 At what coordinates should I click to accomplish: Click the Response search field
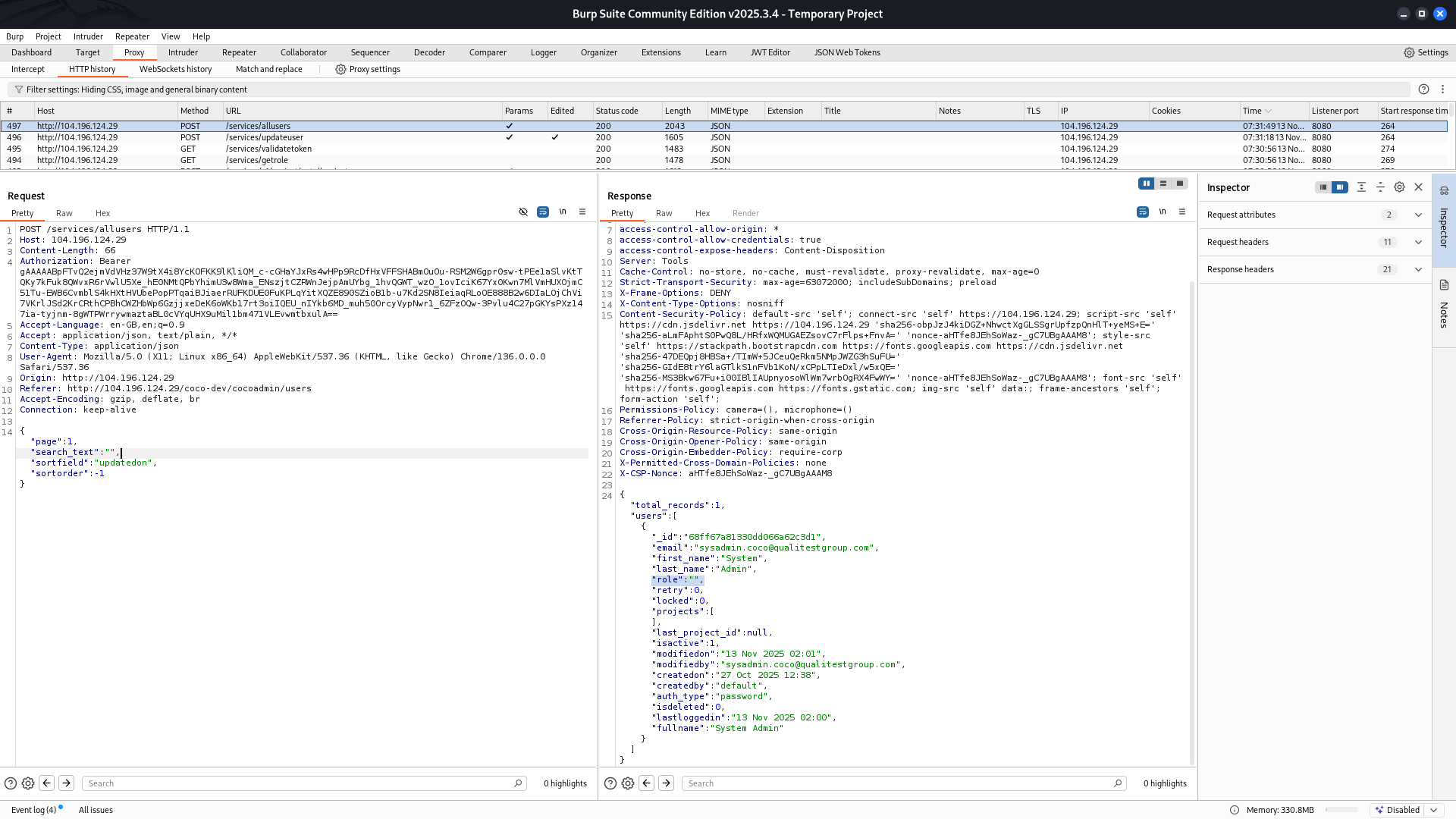(903, 783)
